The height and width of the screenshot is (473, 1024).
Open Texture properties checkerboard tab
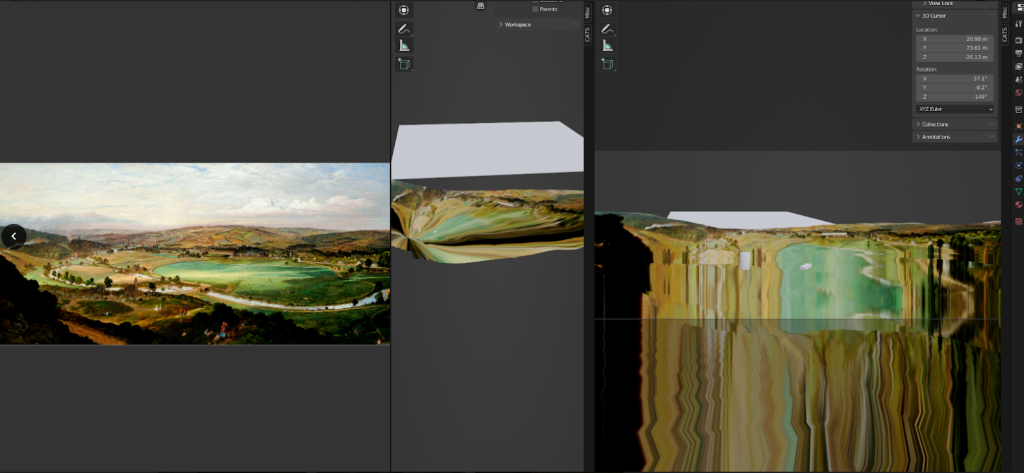coord(1018,221)
